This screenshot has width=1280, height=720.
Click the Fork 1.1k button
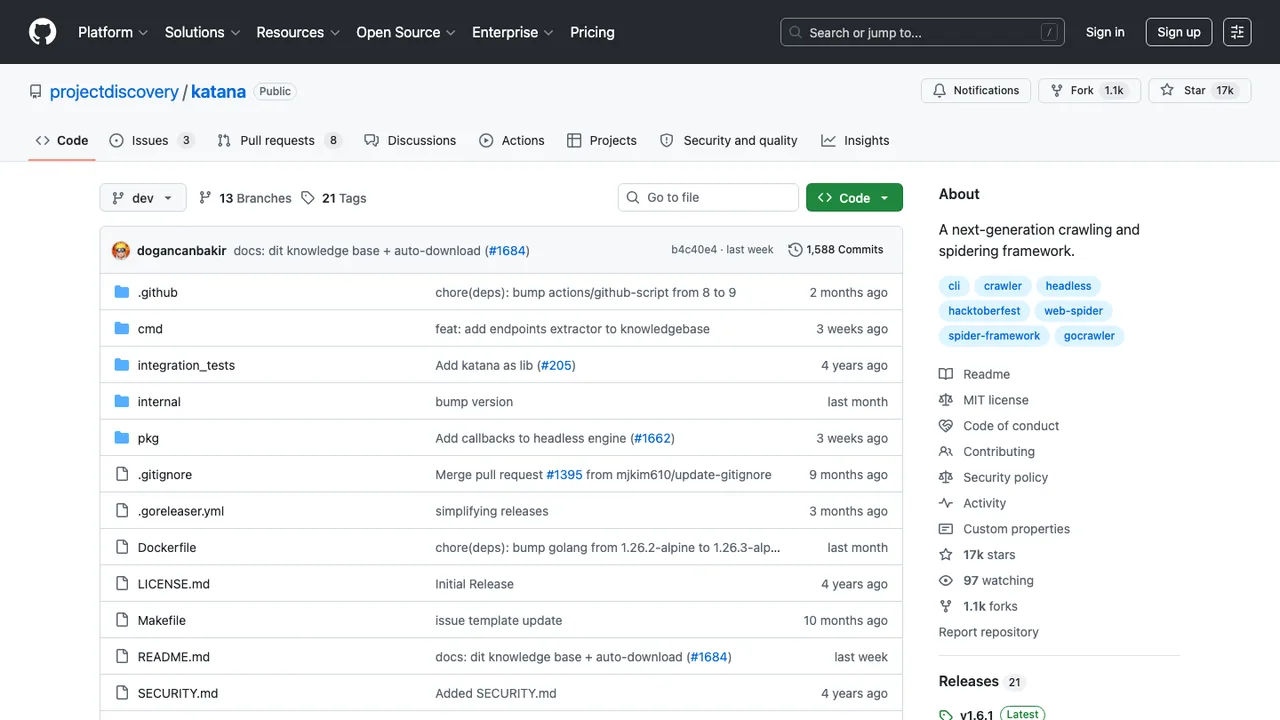pos(1087,91)
